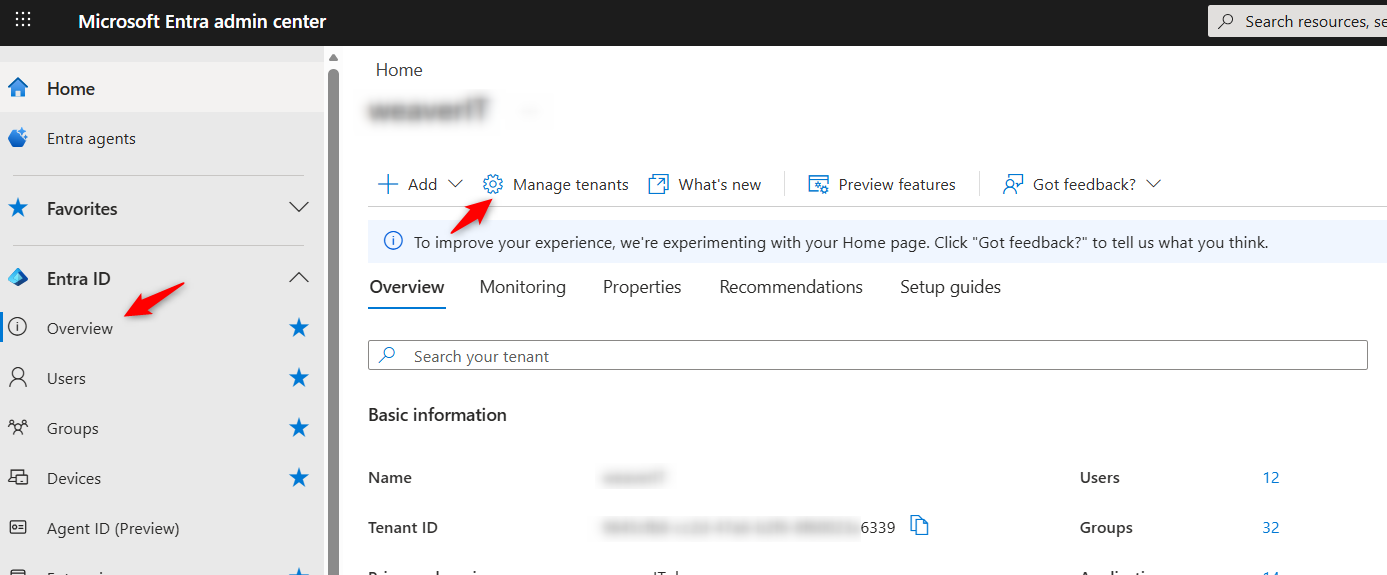Click the sidebar vertical scrollbar
This screenshot has width=1387, height=575.
[x=333, y=300]
